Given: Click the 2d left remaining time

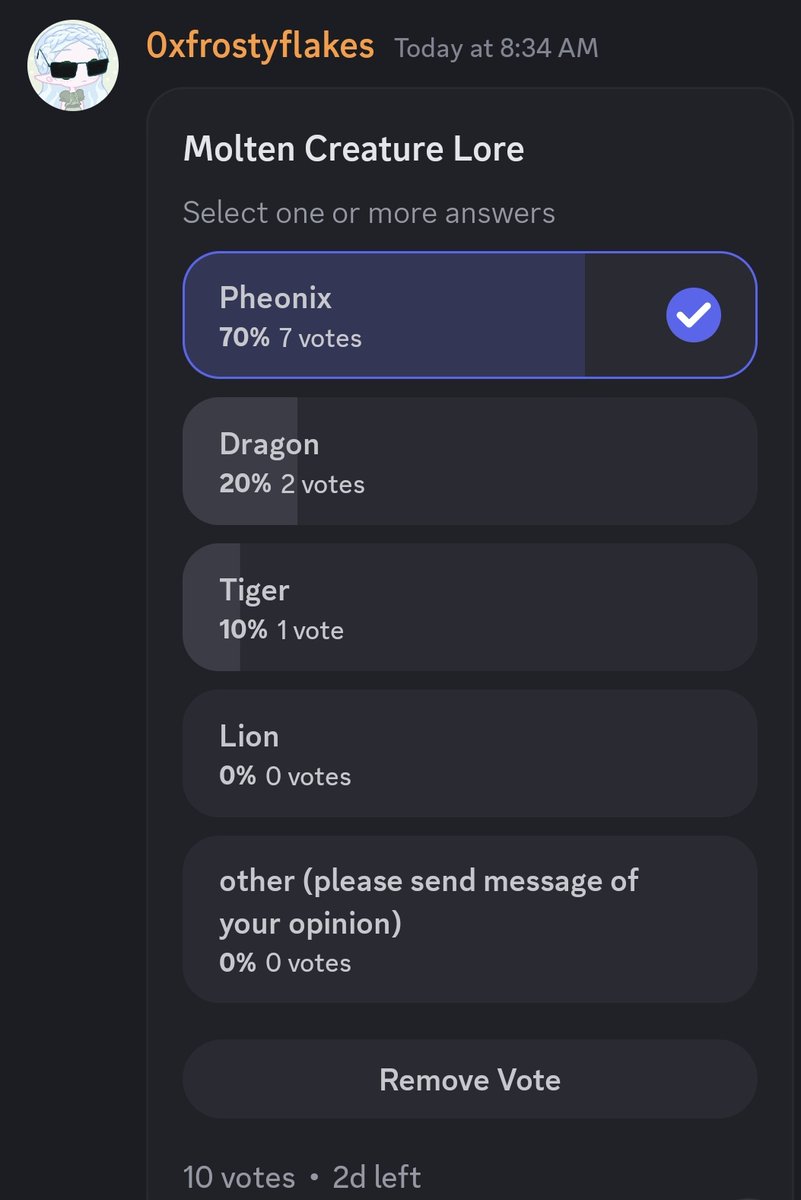Looking at the screenshot, I should 377,1177.
